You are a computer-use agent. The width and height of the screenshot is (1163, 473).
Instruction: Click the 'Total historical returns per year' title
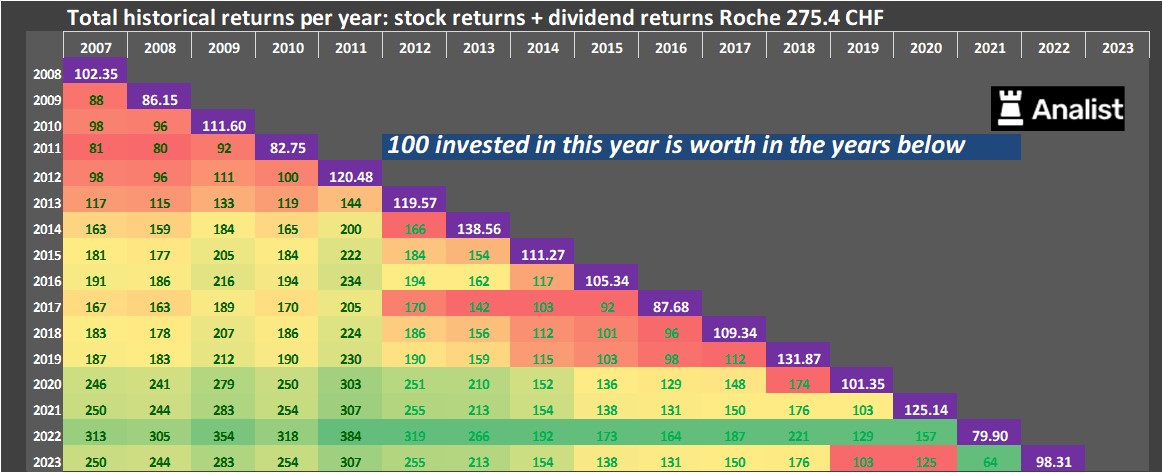[x=476, y=17]
